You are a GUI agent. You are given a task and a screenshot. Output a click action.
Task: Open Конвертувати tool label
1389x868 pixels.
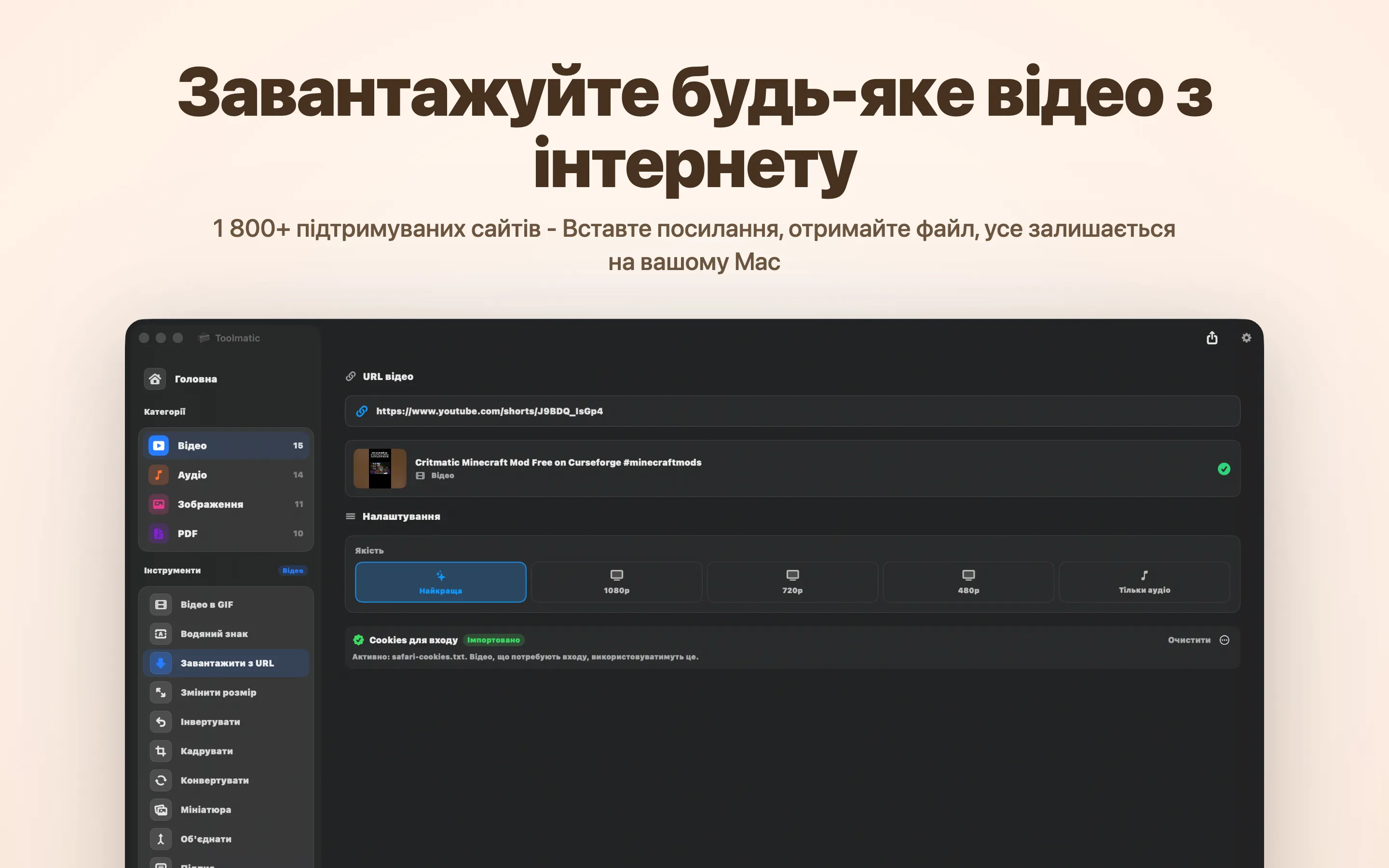coord(215,780)
